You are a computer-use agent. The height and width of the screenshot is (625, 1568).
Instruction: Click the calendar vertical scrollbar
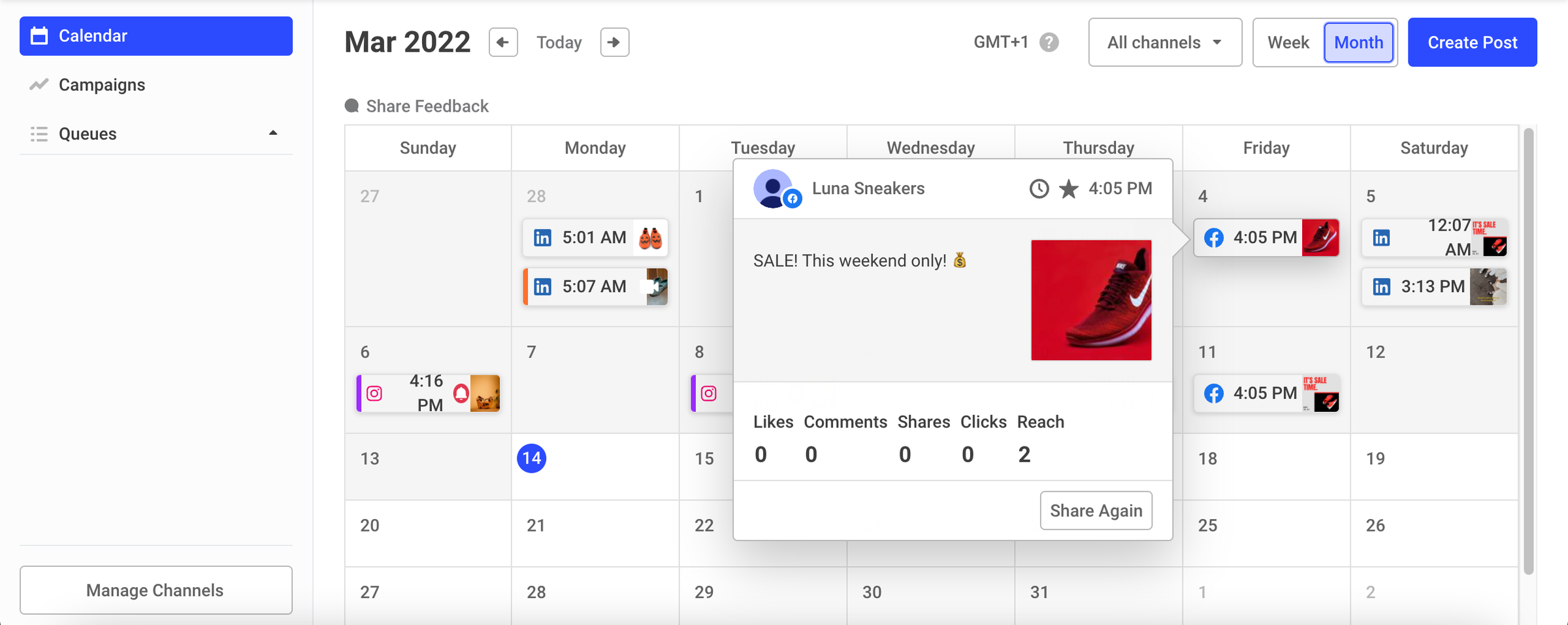pyautogui.click(x=1528, y=353)
